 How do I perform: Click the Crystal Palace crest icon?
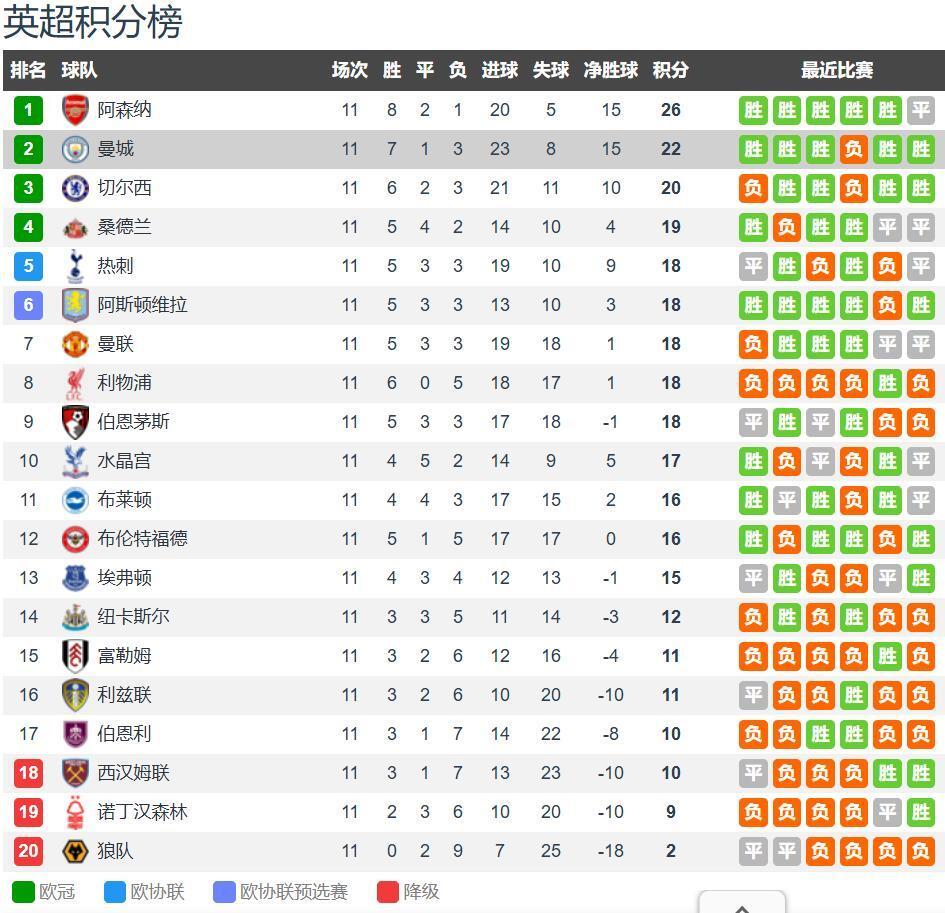[x=75, y=461]
